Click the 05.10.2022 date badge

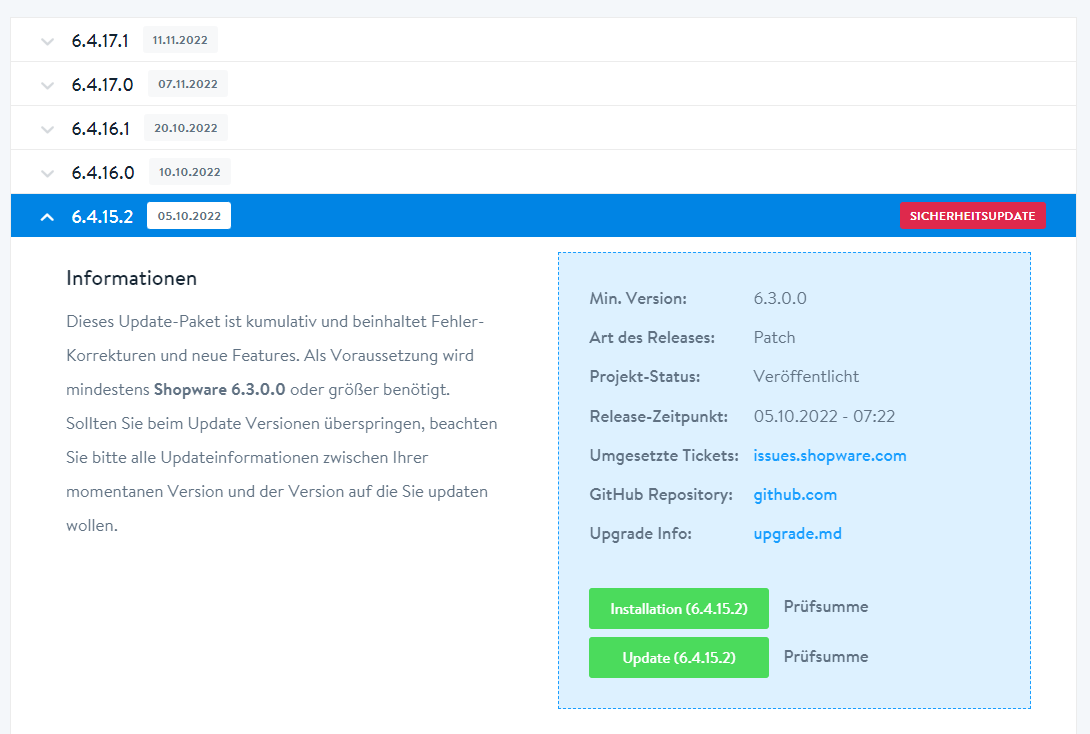tap(188, 216)
